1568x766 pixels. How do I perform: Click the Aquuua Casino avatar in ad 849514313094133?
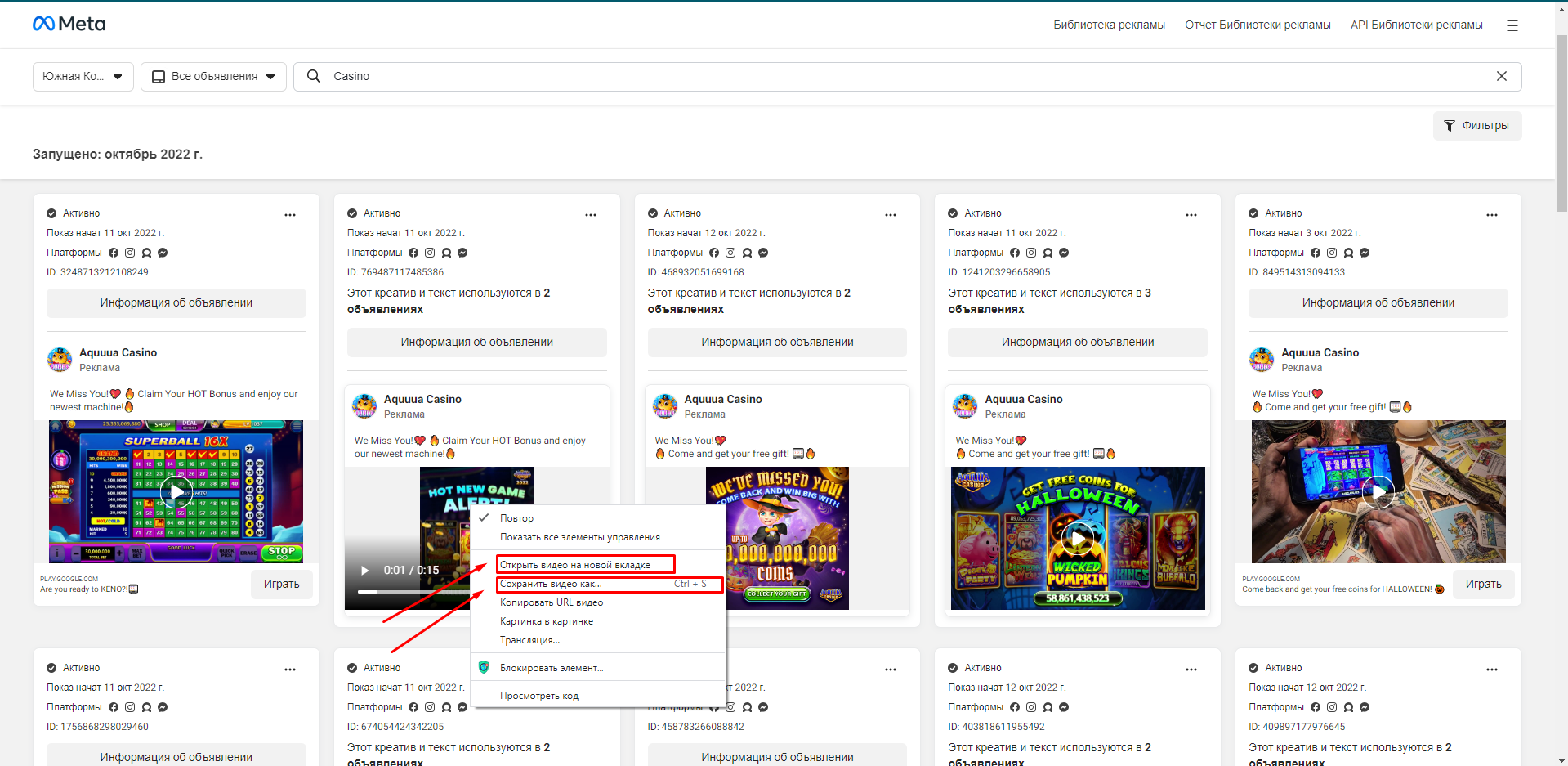(1262, 359)
